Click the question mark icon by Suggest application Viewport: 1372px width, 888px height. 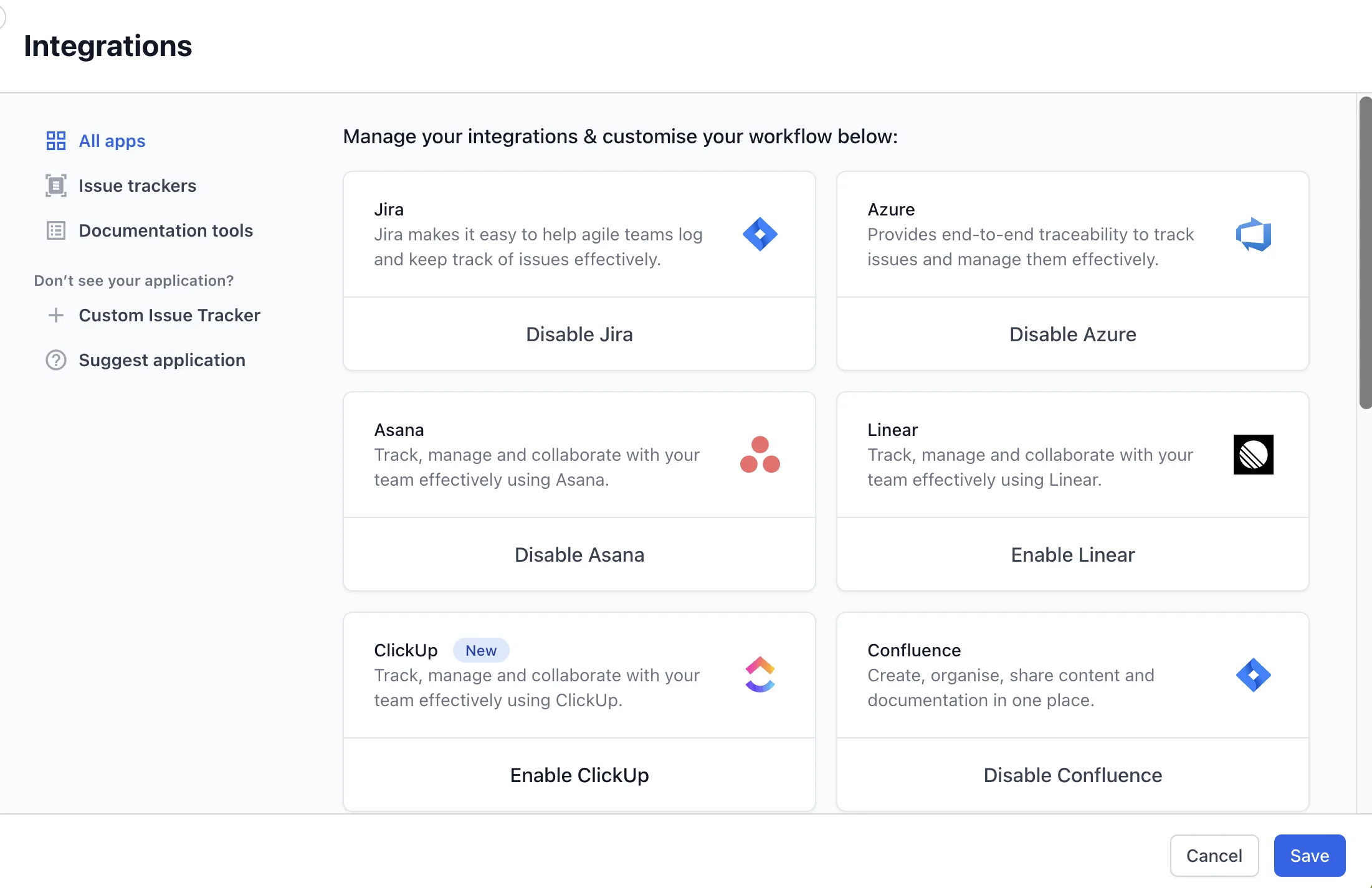tap(56, 360)
